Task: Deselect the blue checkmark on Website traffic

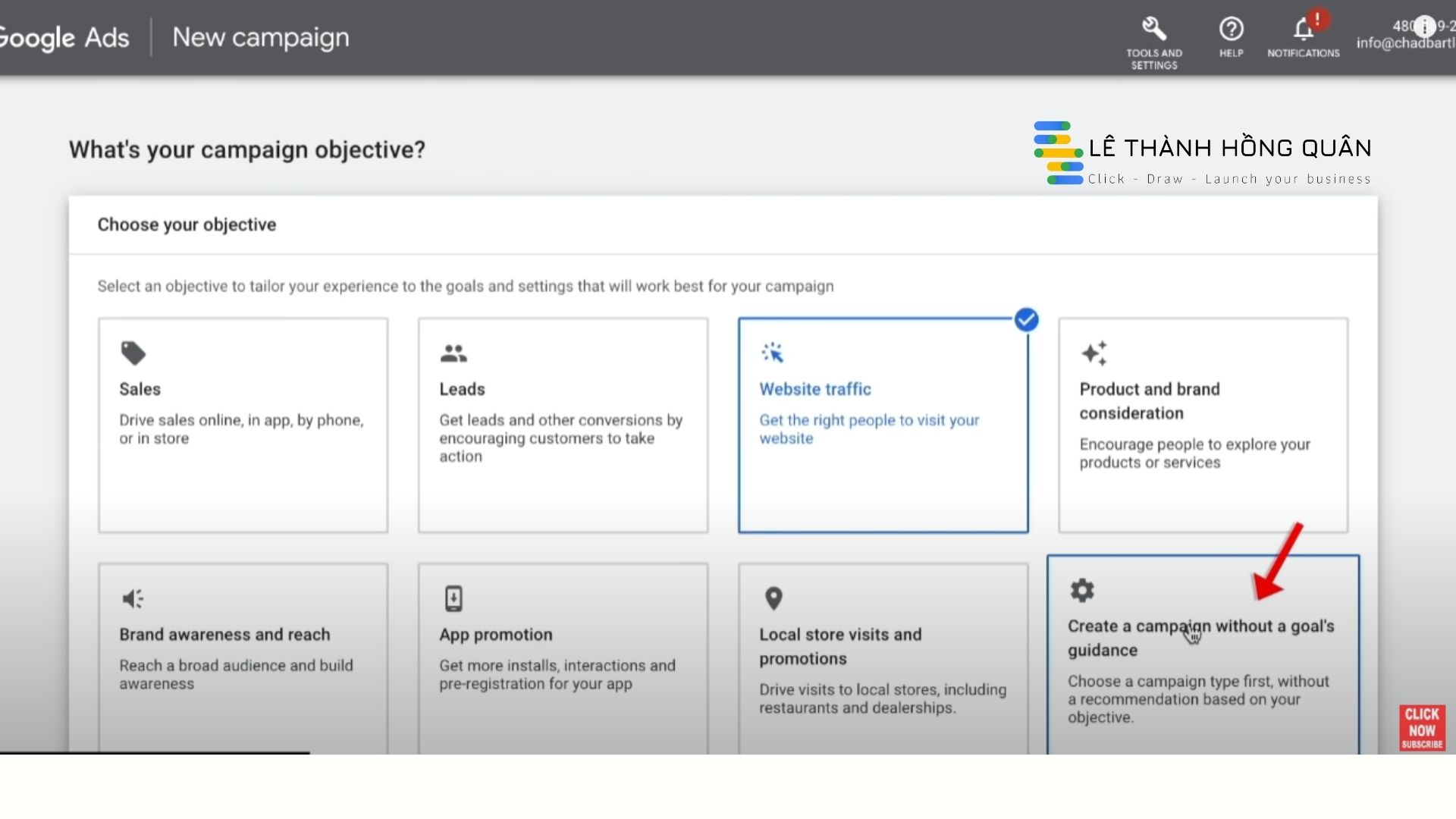Action: click(1026, 320)
